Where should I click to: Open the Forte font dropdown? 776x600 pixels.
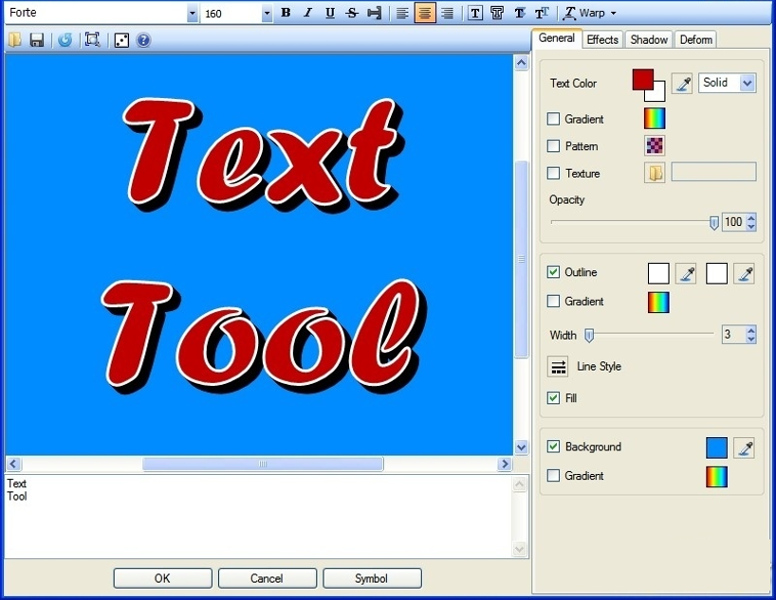(192, 13)
